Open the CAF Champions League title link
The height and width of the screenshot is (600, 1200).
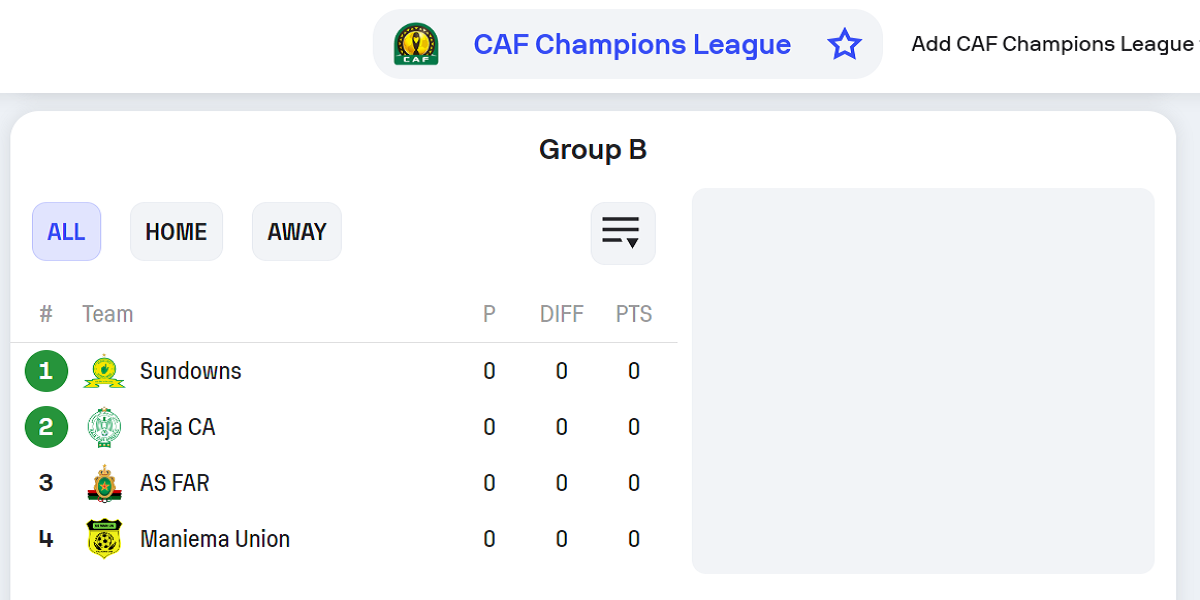pos(632,44)
